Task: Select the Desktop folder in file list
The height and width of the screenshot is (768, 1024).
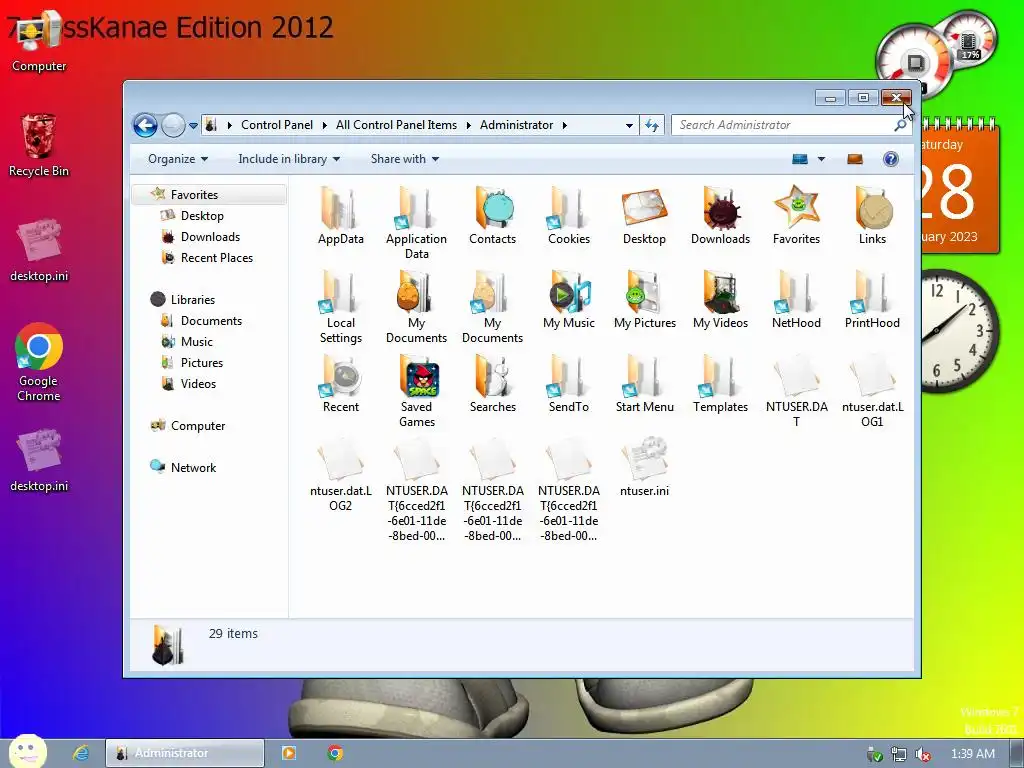Action: point(645,216)
